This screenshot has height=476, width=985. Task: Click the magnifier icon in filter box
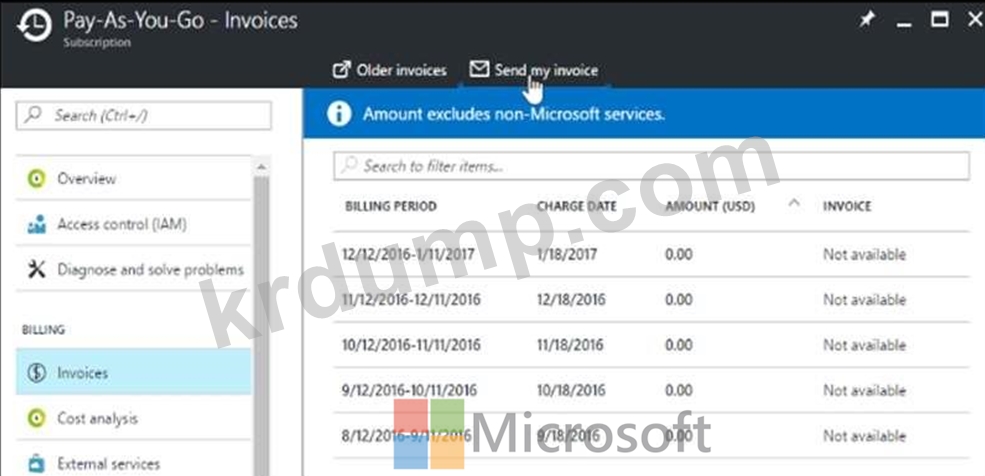349,165
